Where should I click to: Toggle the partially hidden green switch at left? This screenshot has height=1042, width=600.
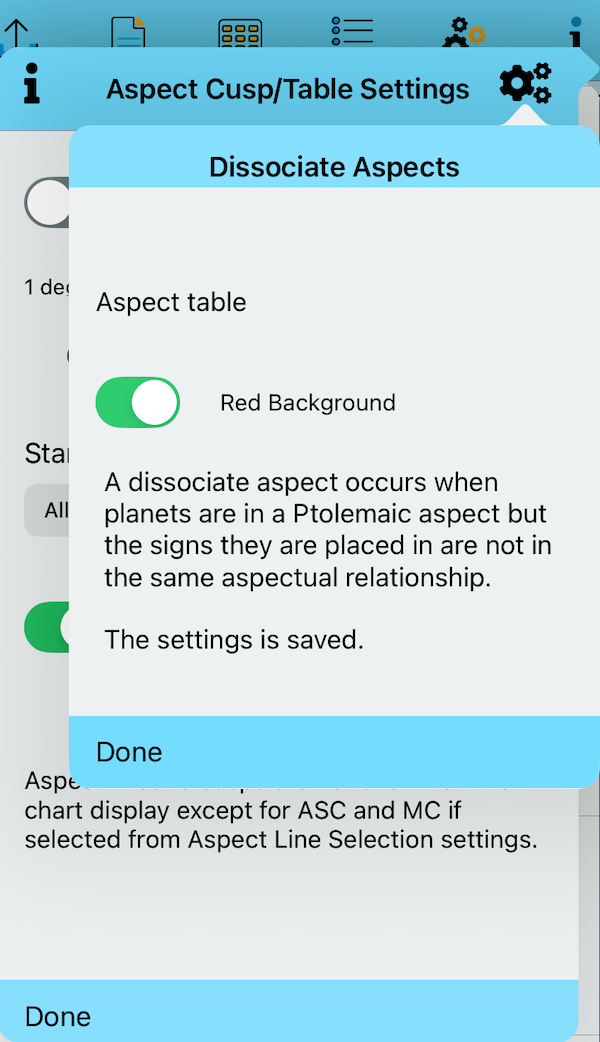(47, 627)
